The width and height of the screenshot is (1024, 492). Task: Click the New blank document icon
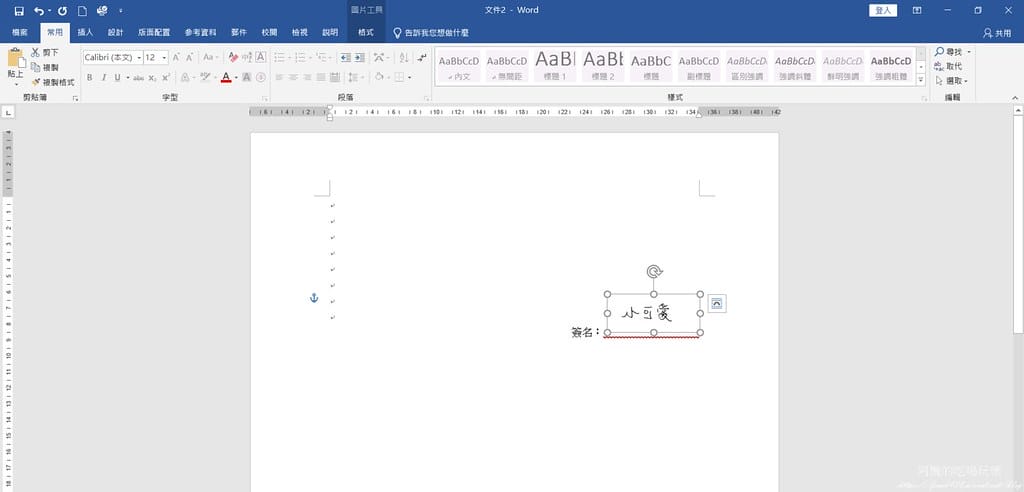coord(82,10)
